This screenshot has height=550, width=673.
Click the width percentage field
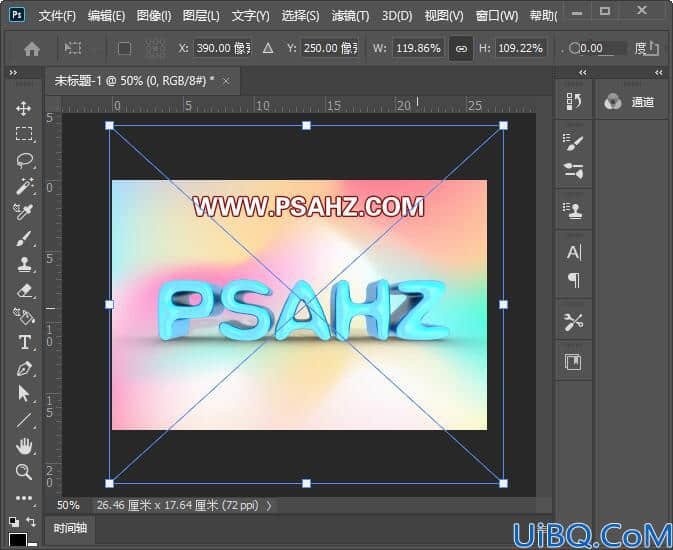coord(418,48)
